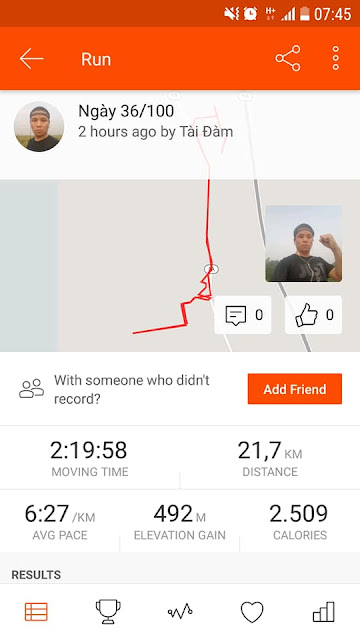Tap the back arrow icon
The image size is (360, 640).
31,59
